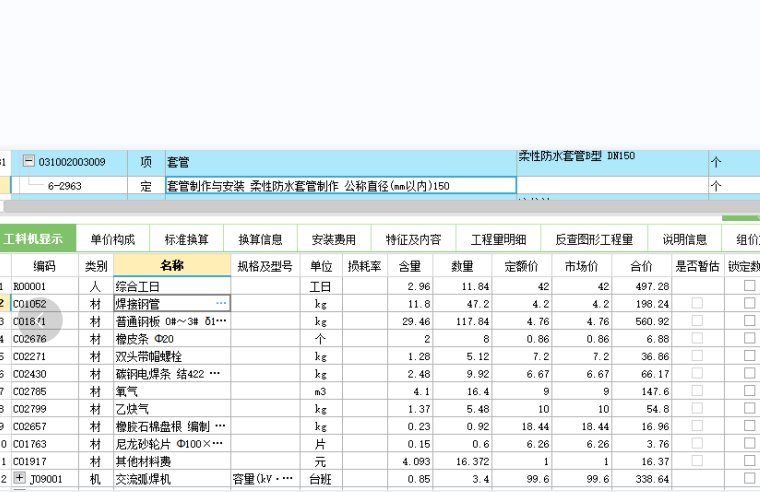760x492 pixels.
Task: Click the 编码 column header
Action: pos(45,266)
